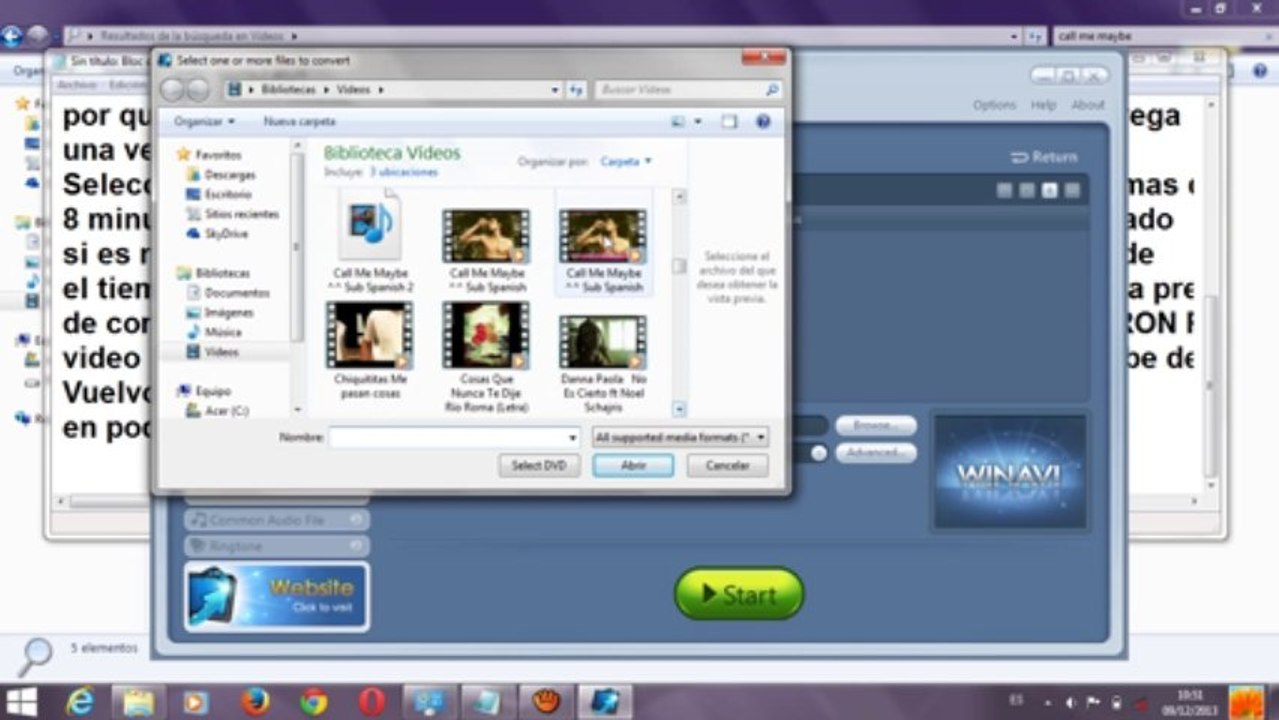Select Cosas Que Nunca Te Dije video
This screenshot has height=720, width=1279.
(x=486, y=359)
